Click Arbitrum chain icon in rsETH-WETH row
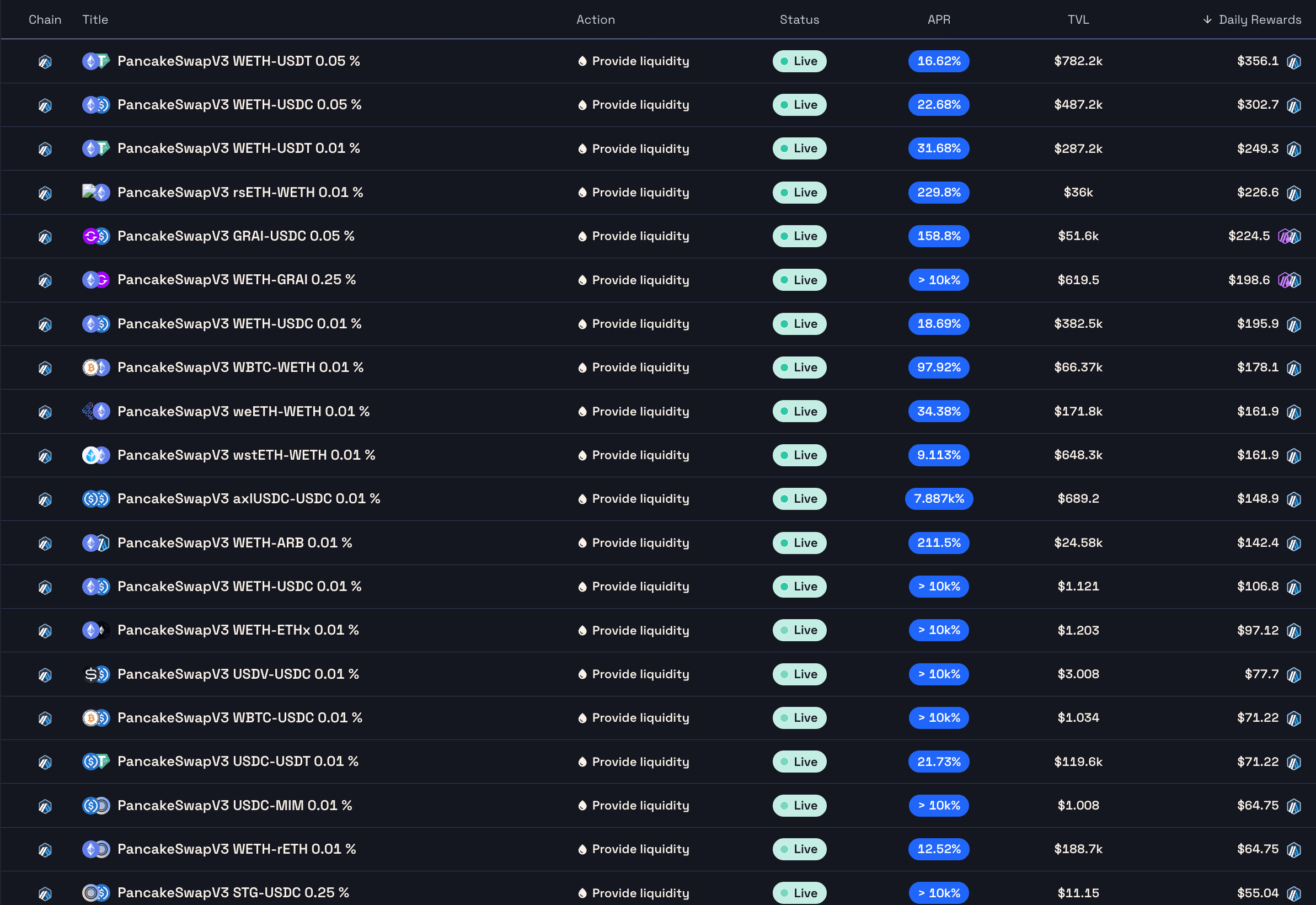This screenshot has width=1316, height=905. pos(45,193)
